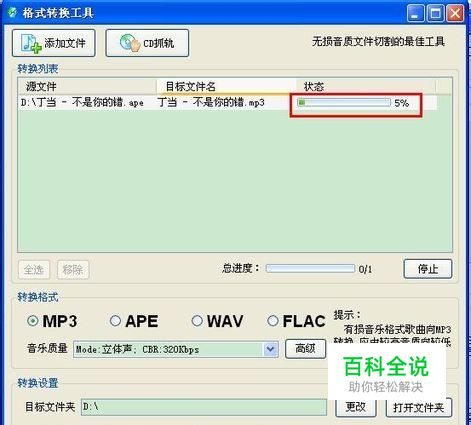Select the FLAC format radio button
Viewport: 471px width, 425px height.
point(273,321)
